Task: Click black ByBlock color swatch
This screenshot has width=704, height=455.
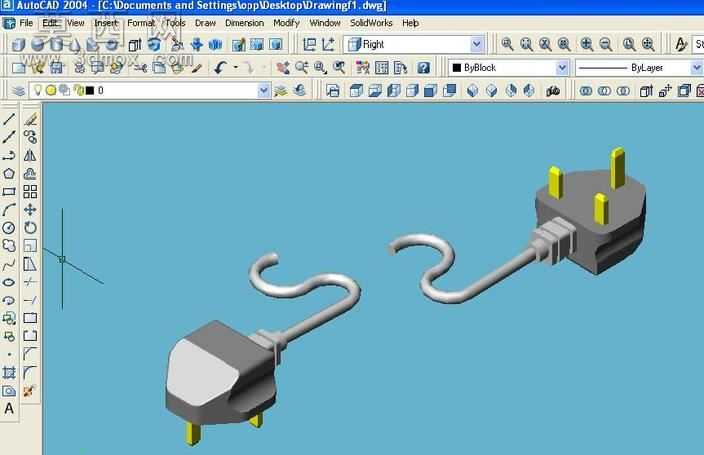Action: point(457,68)
